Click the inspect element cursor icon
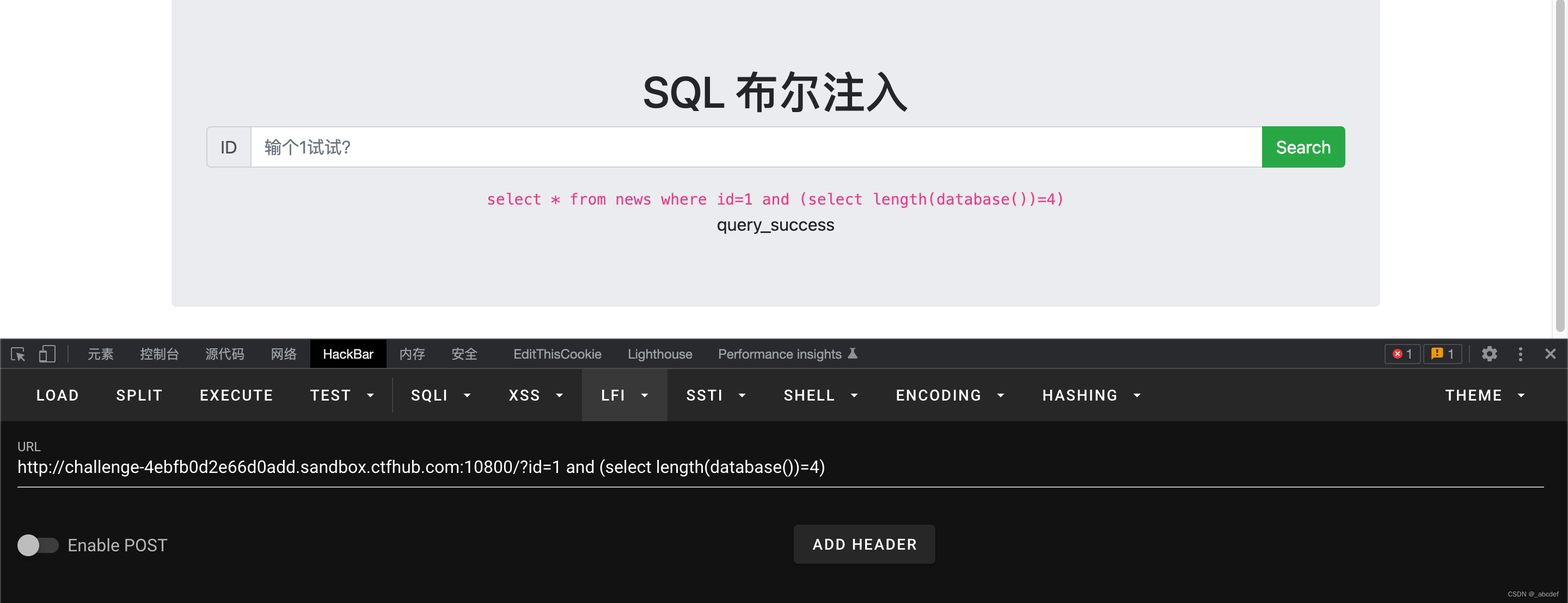Image resolution: width=1568 pixels, height=603 pixels. pyautogui.click(x=17, y=354)
